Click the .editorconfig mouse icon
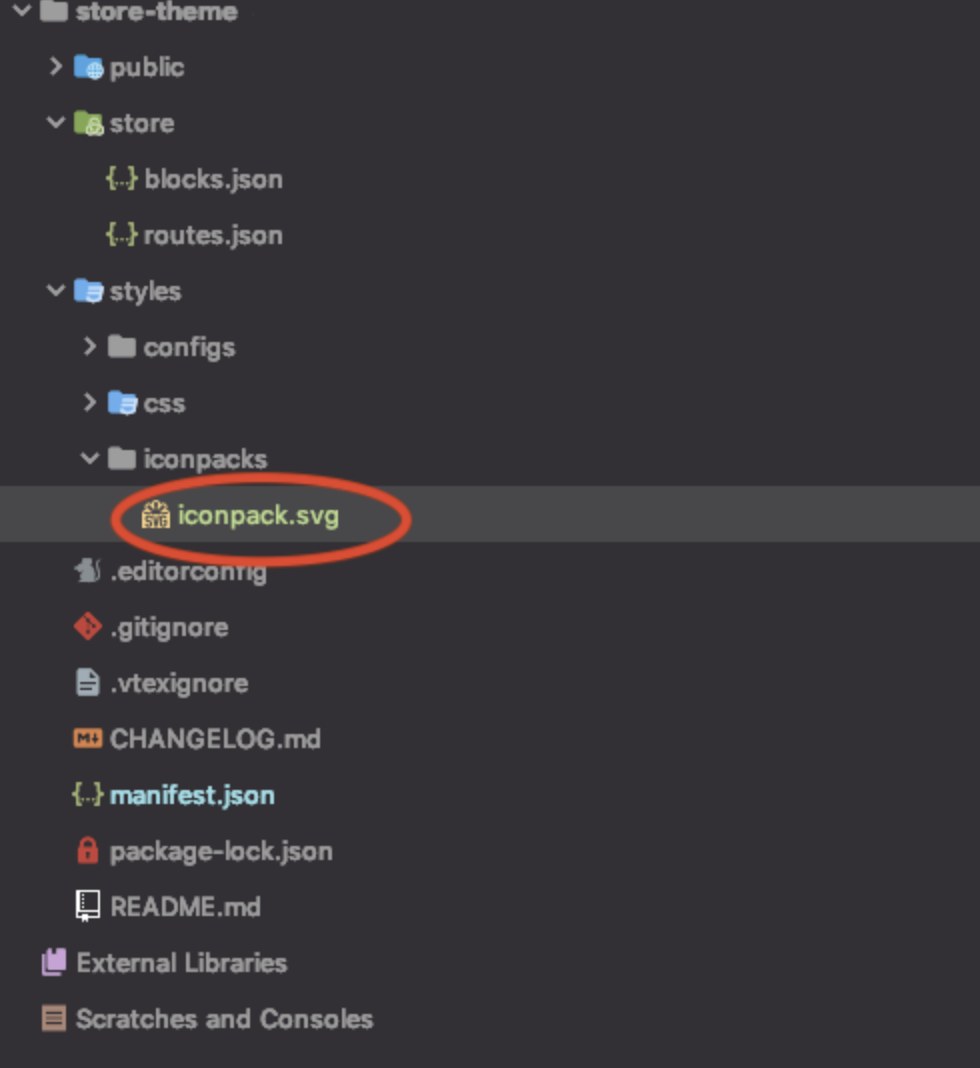 coord(87,571)
